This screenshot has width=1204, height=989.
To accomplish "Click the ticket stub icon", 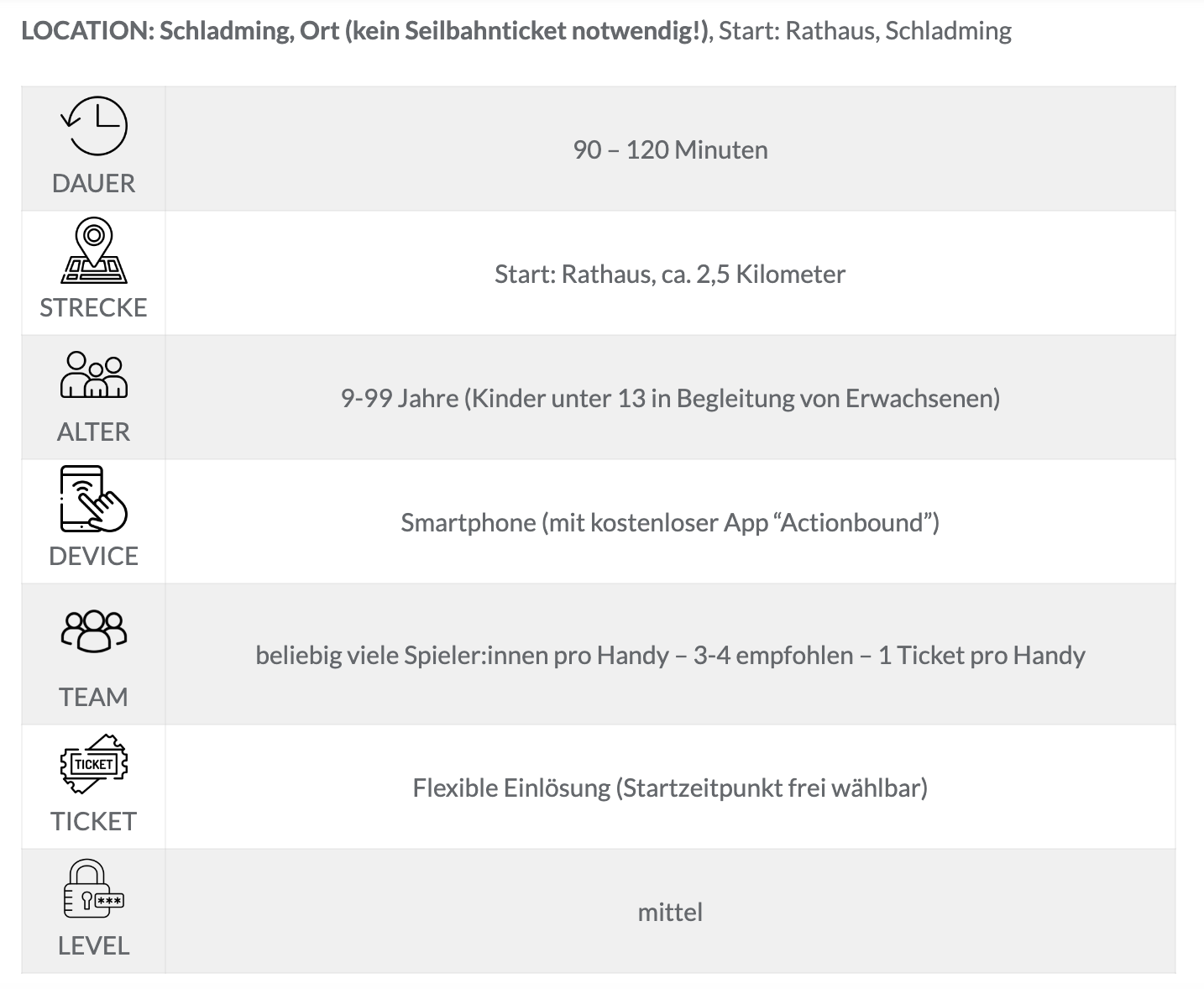I will [x=94, y=764].
